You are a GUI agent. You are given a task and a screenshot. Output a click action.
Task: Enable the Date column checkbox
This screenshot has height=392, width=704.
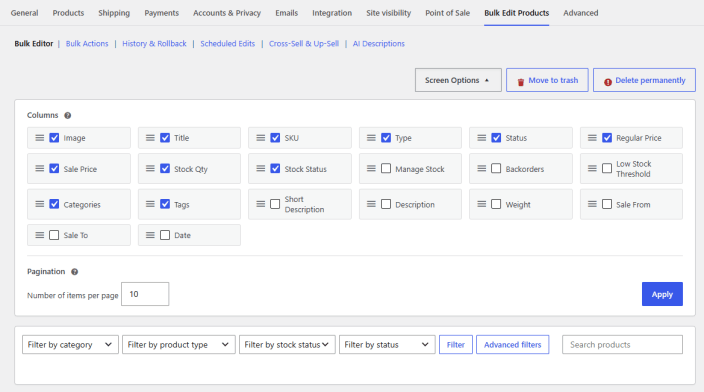(165, 235)
